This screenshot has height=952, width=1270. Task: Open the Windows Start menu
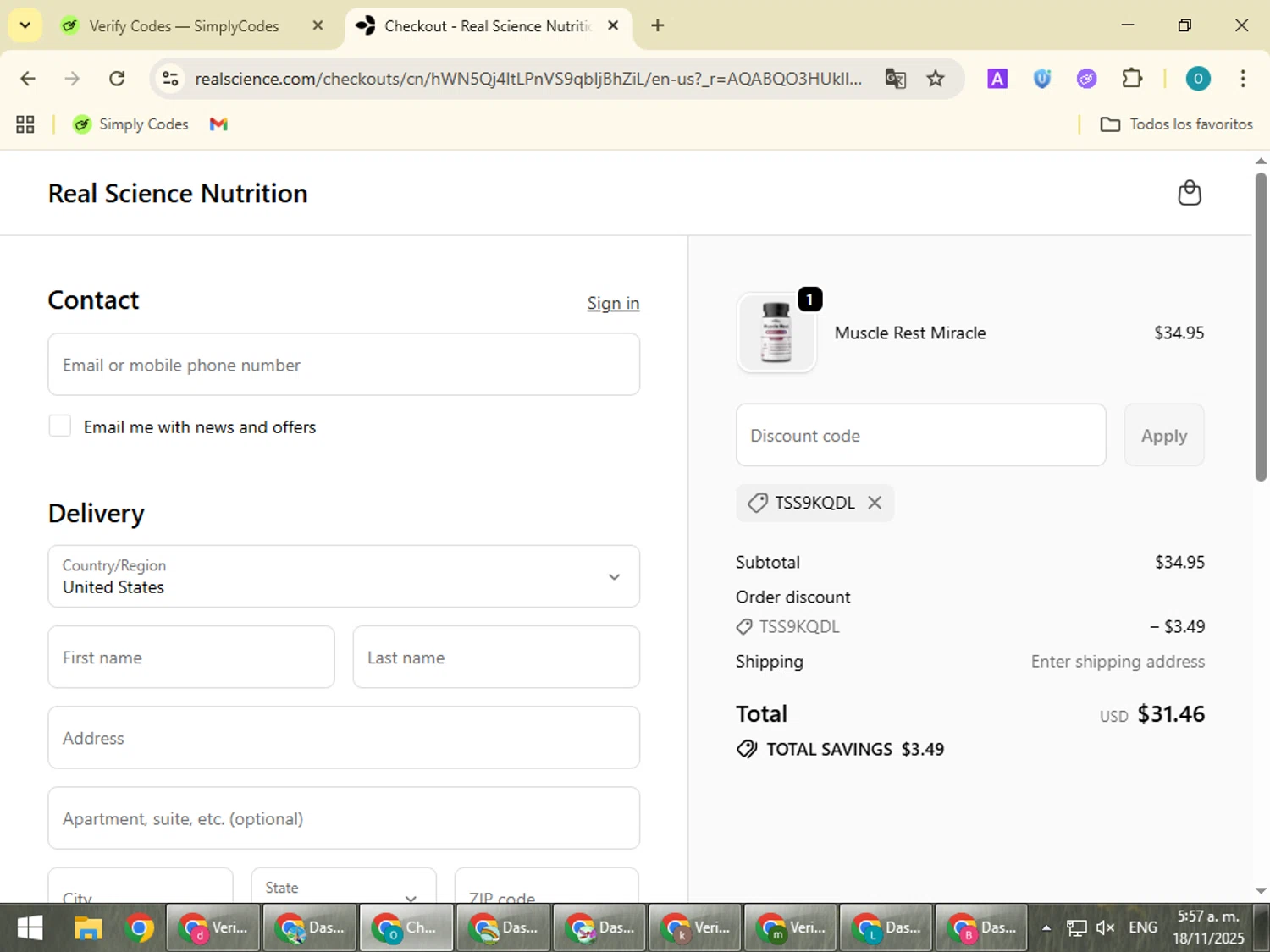coord(30,928)
